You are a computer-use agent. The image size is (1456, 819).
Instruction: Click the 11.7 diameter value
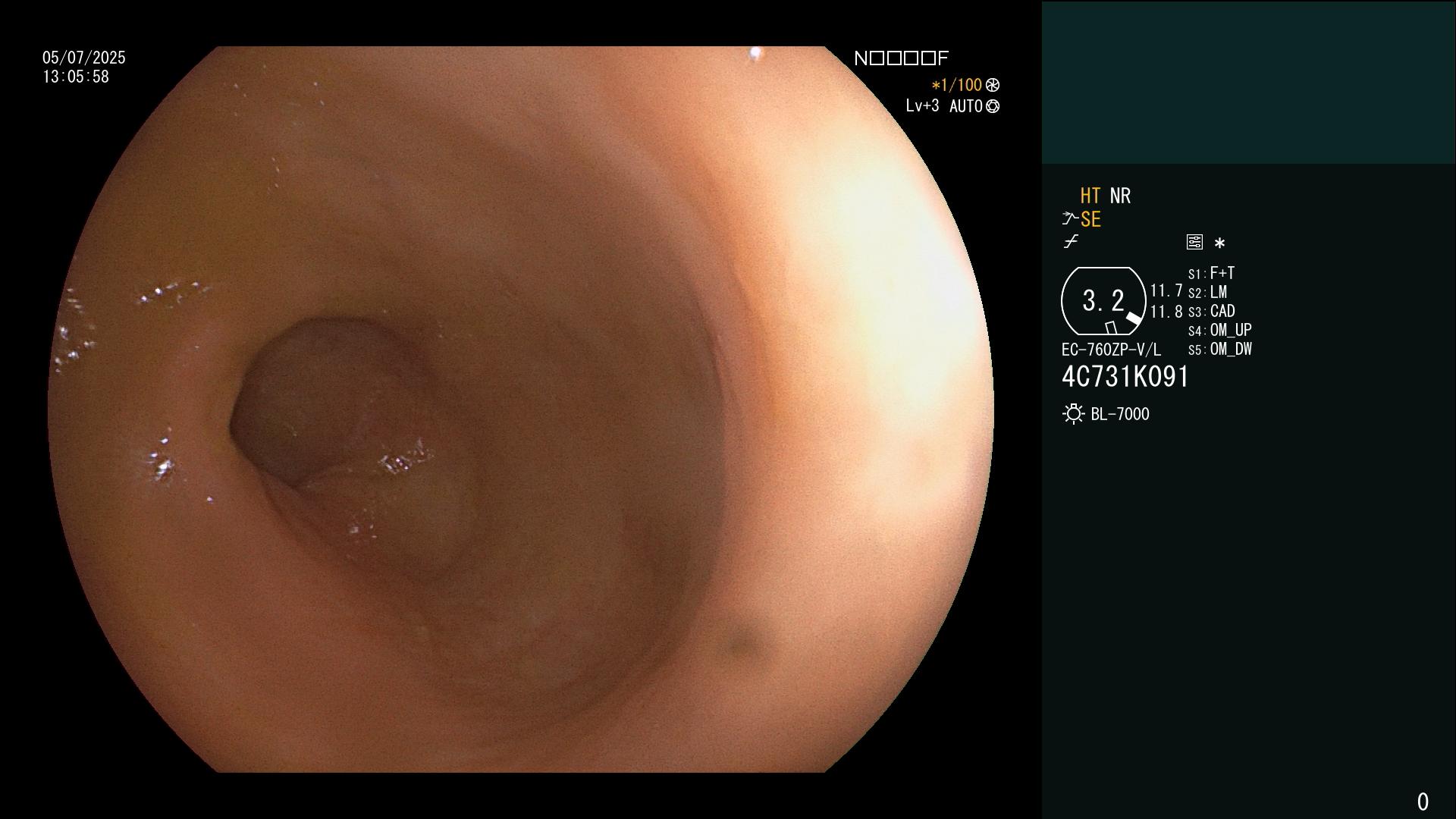1166,291
